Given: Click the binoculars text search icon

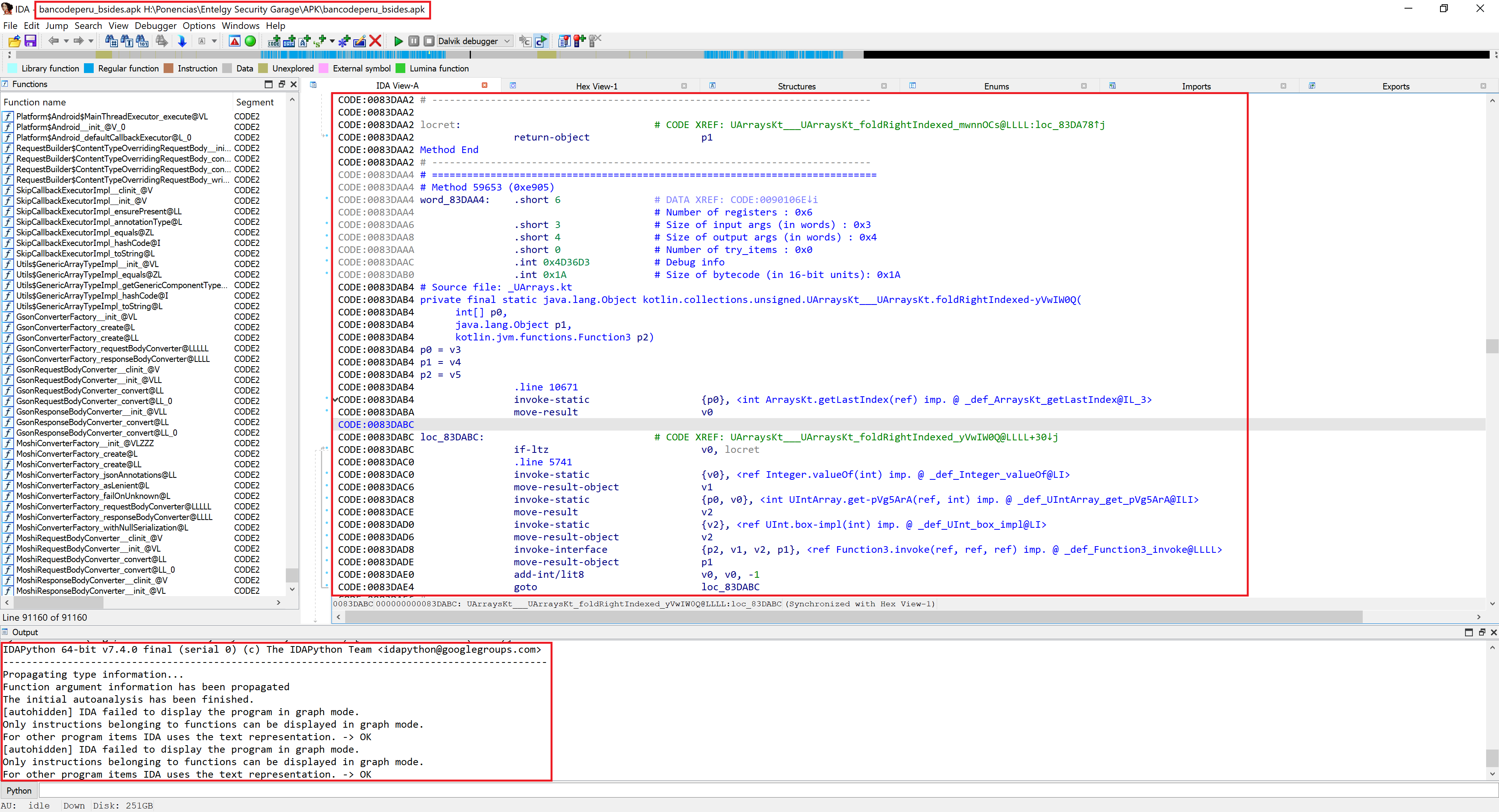Looking at the screenshot, I should pyautogui.click(x=126, y=41).
